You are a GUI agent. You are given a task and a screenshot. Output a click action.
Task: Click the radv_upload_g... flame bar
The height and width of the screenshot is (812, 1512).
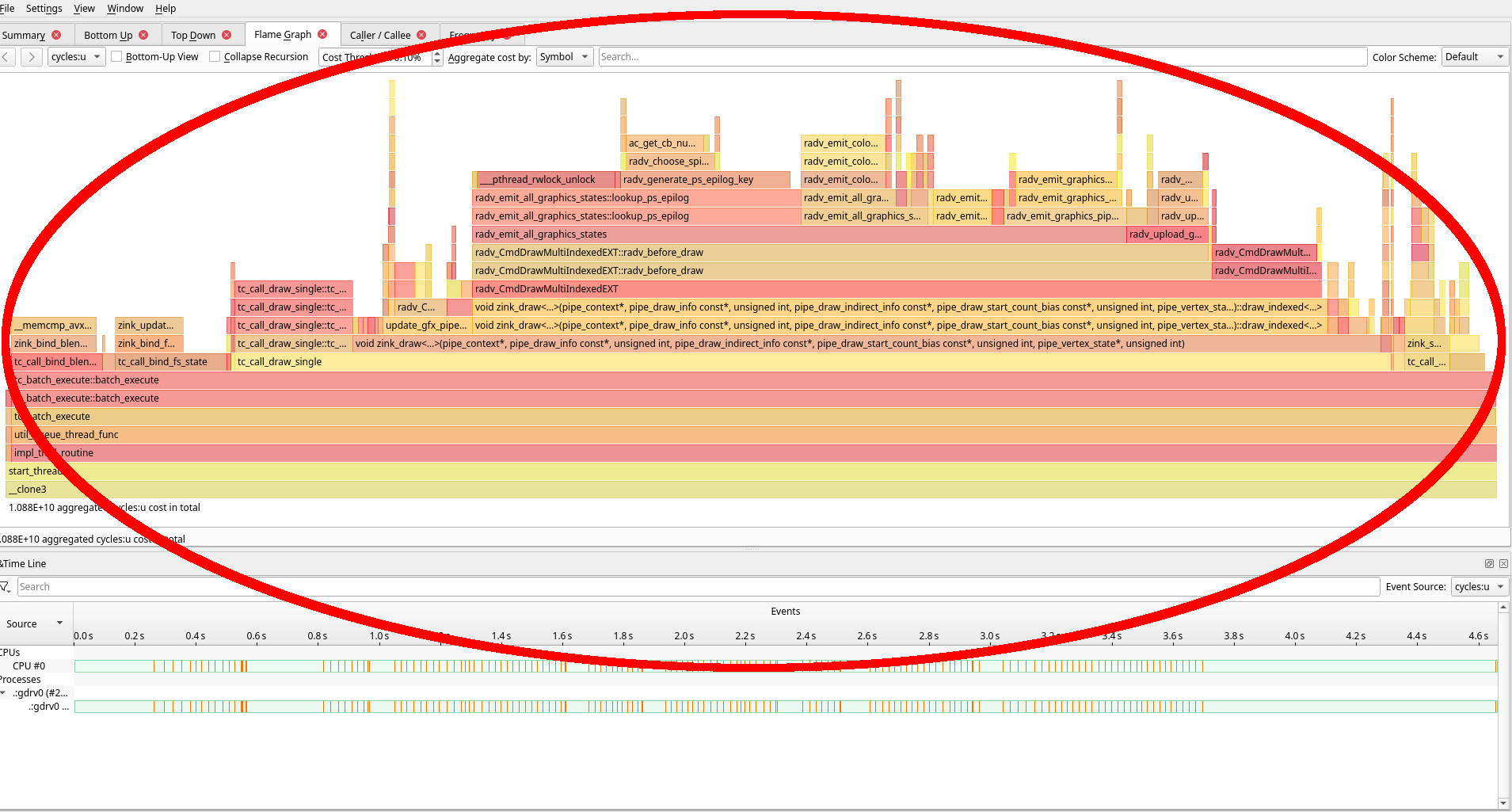click(1168, 234)
